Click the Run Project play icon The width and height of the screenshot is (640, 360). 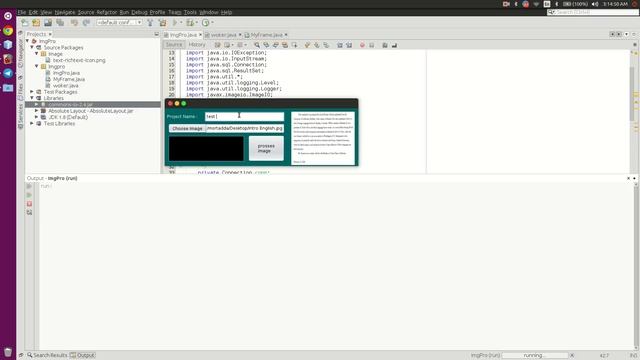point(175,23)
